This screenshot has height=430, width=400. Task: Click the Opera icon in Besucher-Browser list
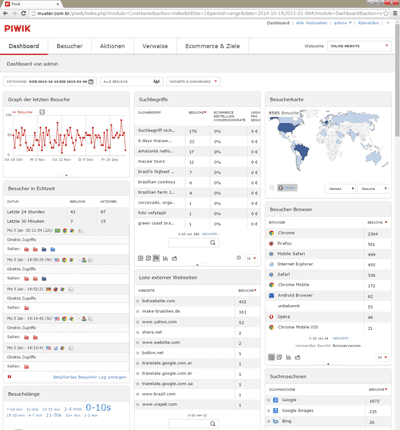[x=271, y=317]
